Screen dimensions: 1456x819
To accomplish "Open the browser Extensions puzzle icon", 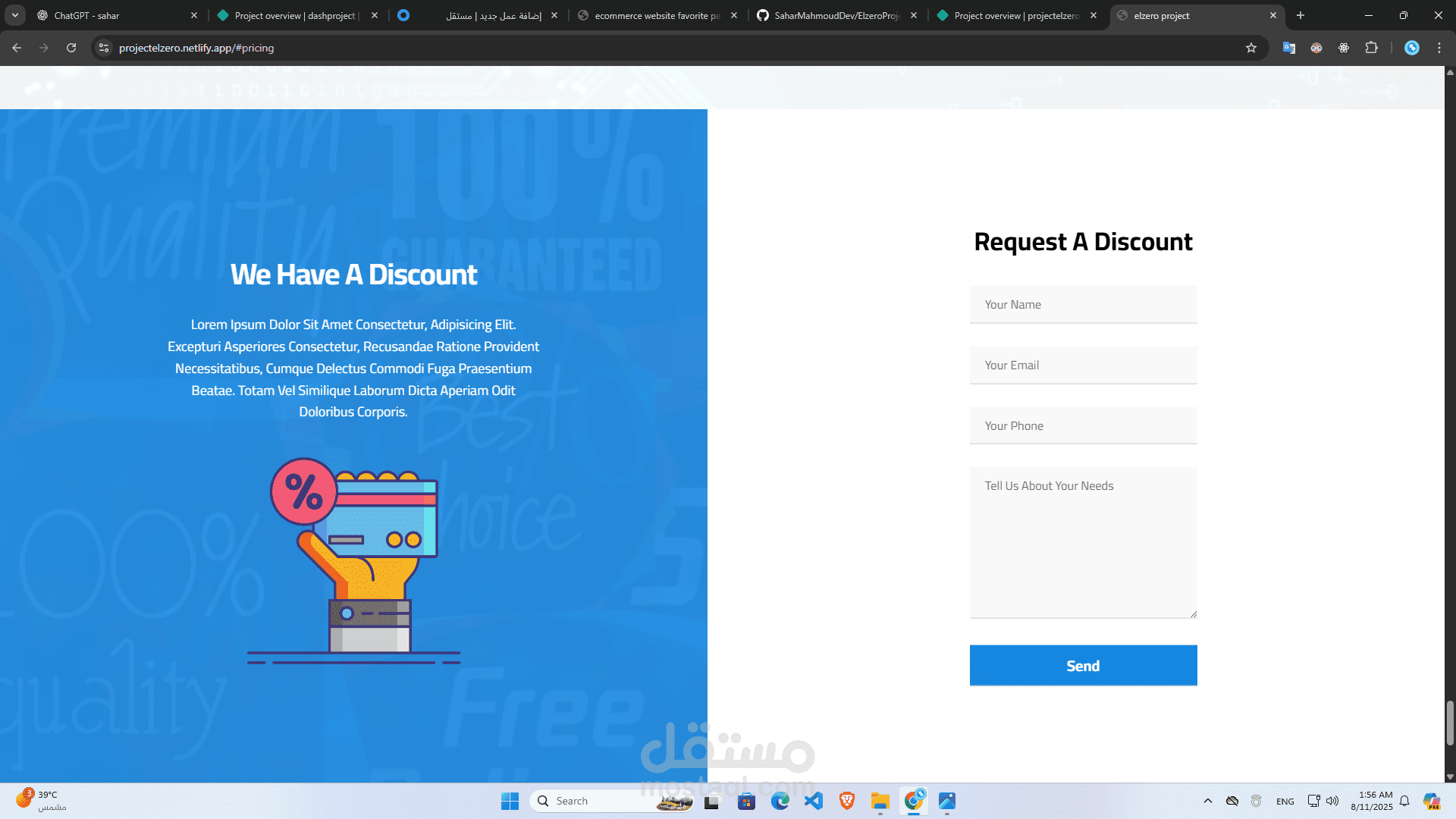I will (x=1371, y=48).
